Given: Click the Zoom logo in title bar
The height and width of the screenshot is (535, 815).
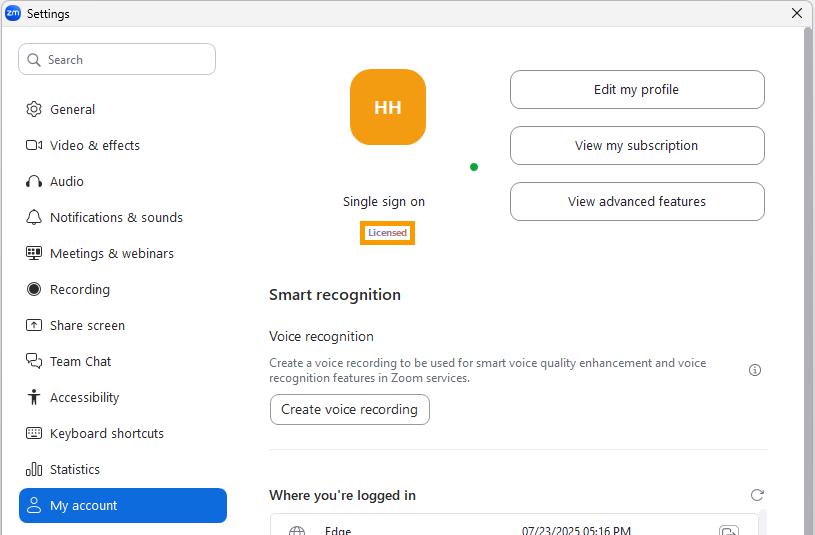Looking at the screenshot, I should pos(12,13).
